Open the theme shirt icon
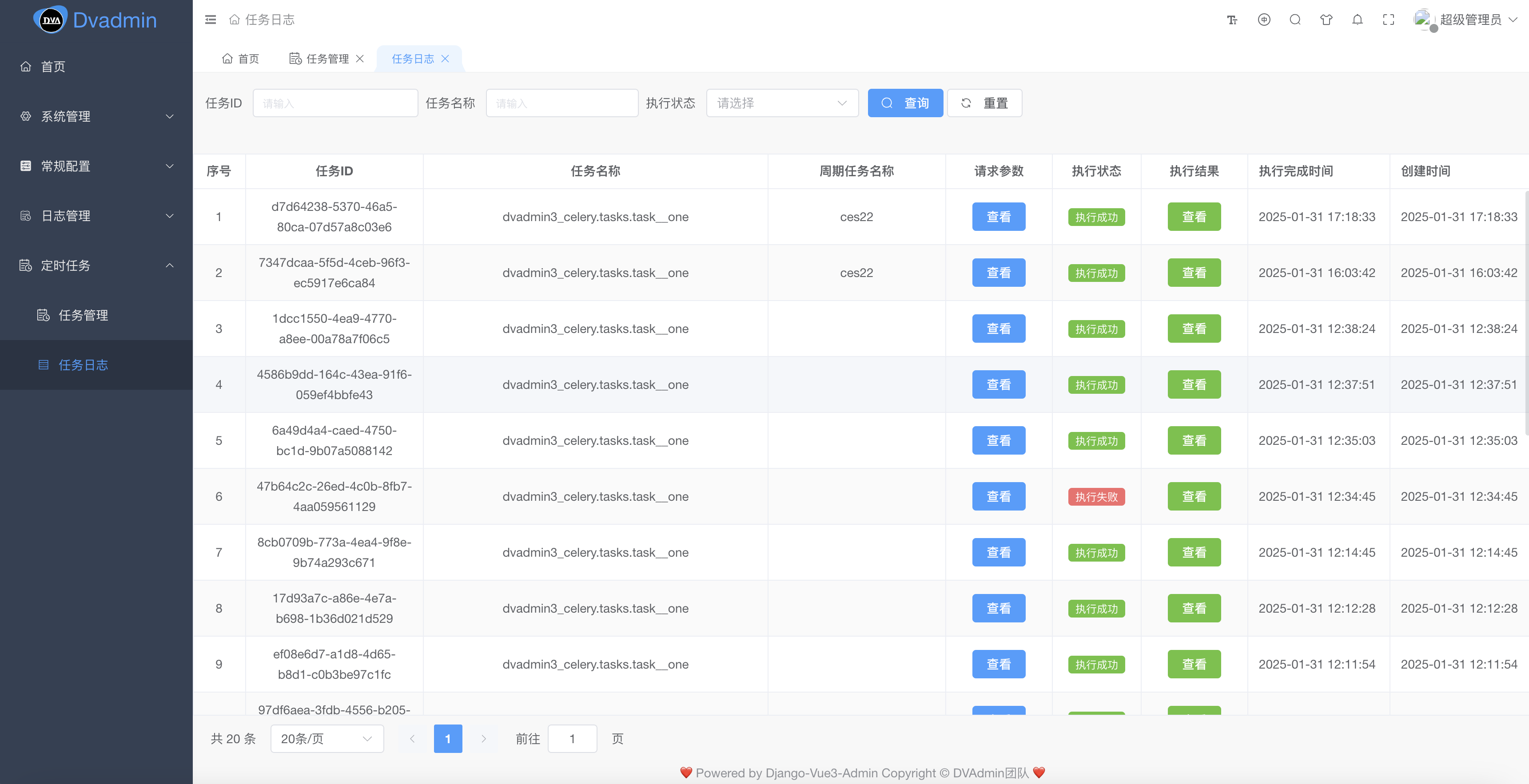The image size is (1529, 784). coord(1326,20)
